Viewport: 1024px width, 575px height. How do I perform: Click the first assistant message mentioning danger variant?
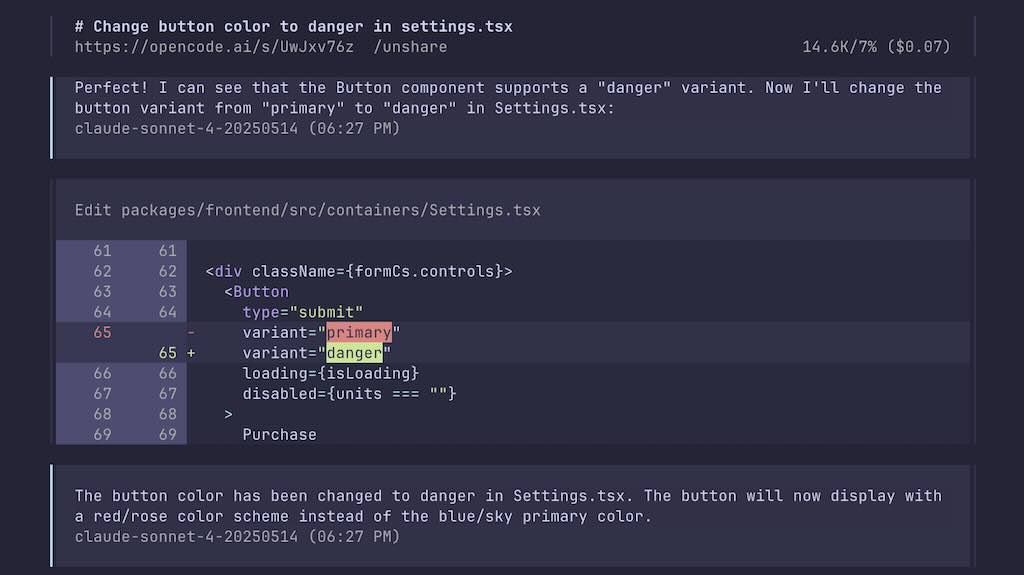pyautogui.click(x=508, y=98)
